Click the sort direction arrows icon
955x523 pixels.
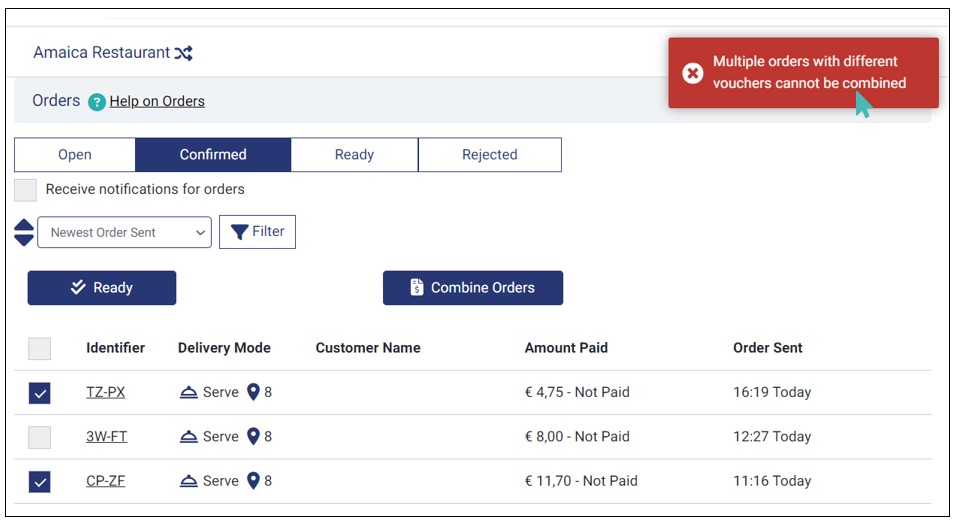click(24, 232)
